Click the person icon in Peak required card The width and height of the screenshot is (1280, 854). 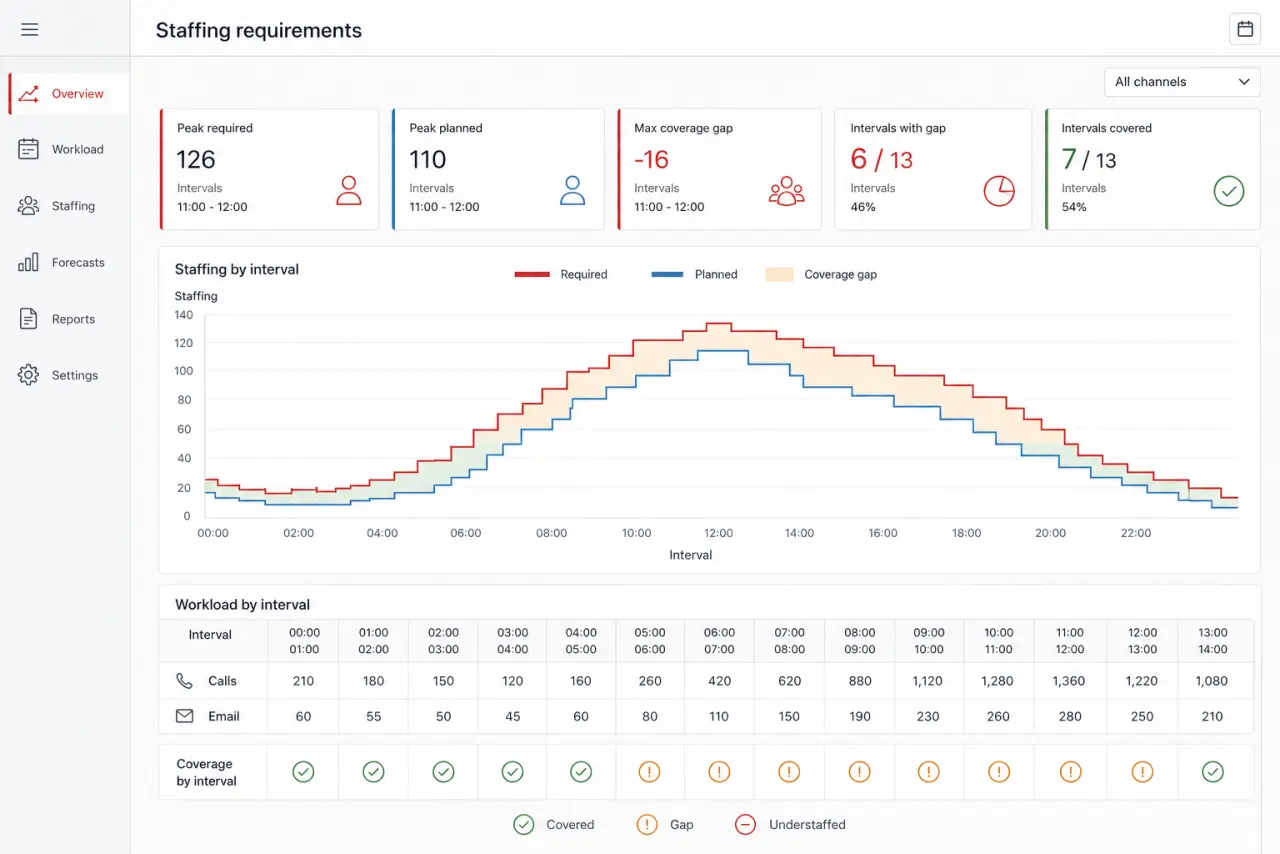tap(348, 190)
